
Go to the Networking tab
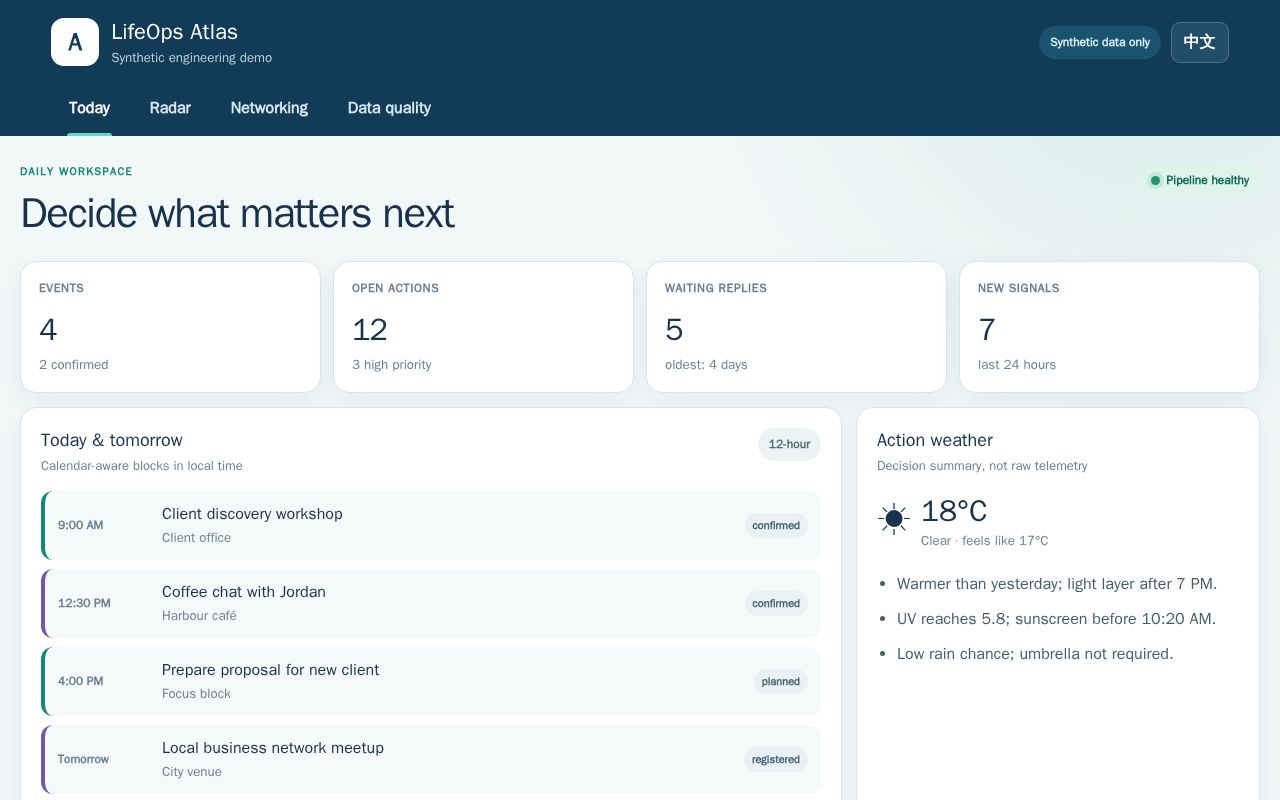[x=269, y=108]
